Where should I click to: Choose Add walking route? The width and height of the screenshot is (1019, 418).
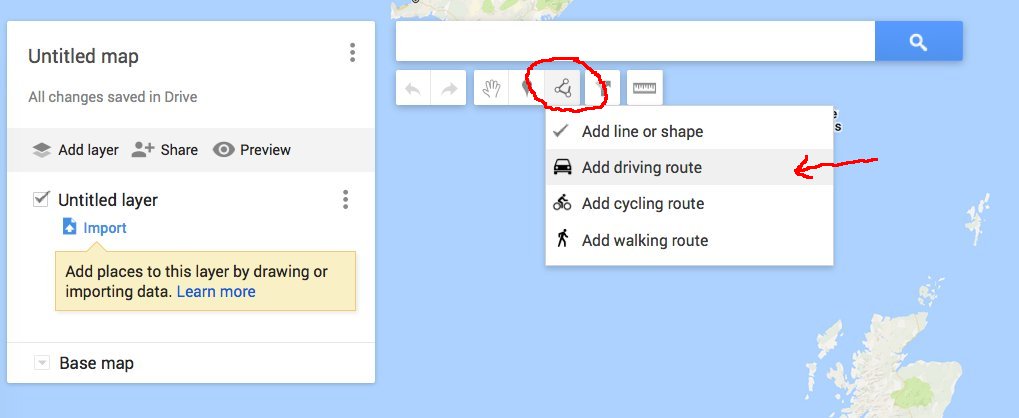coord(644,240)
